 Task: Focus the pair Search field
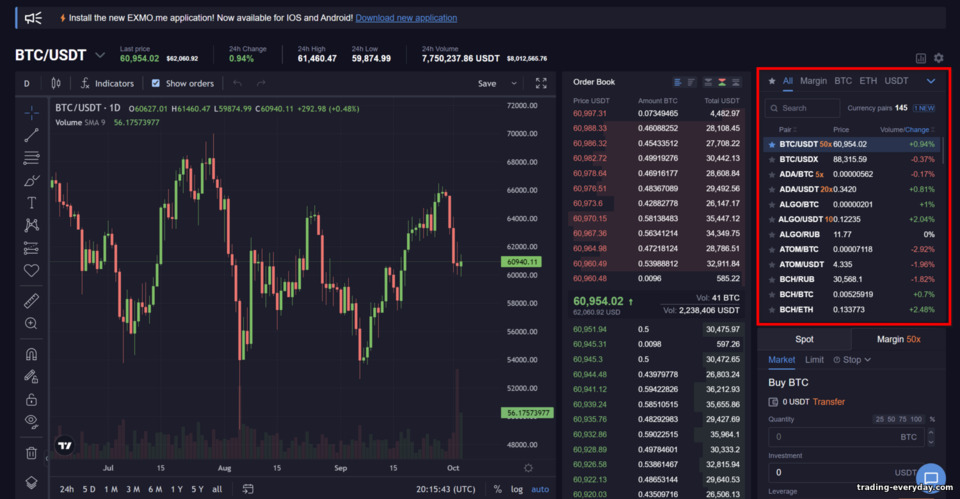point(803,108)
